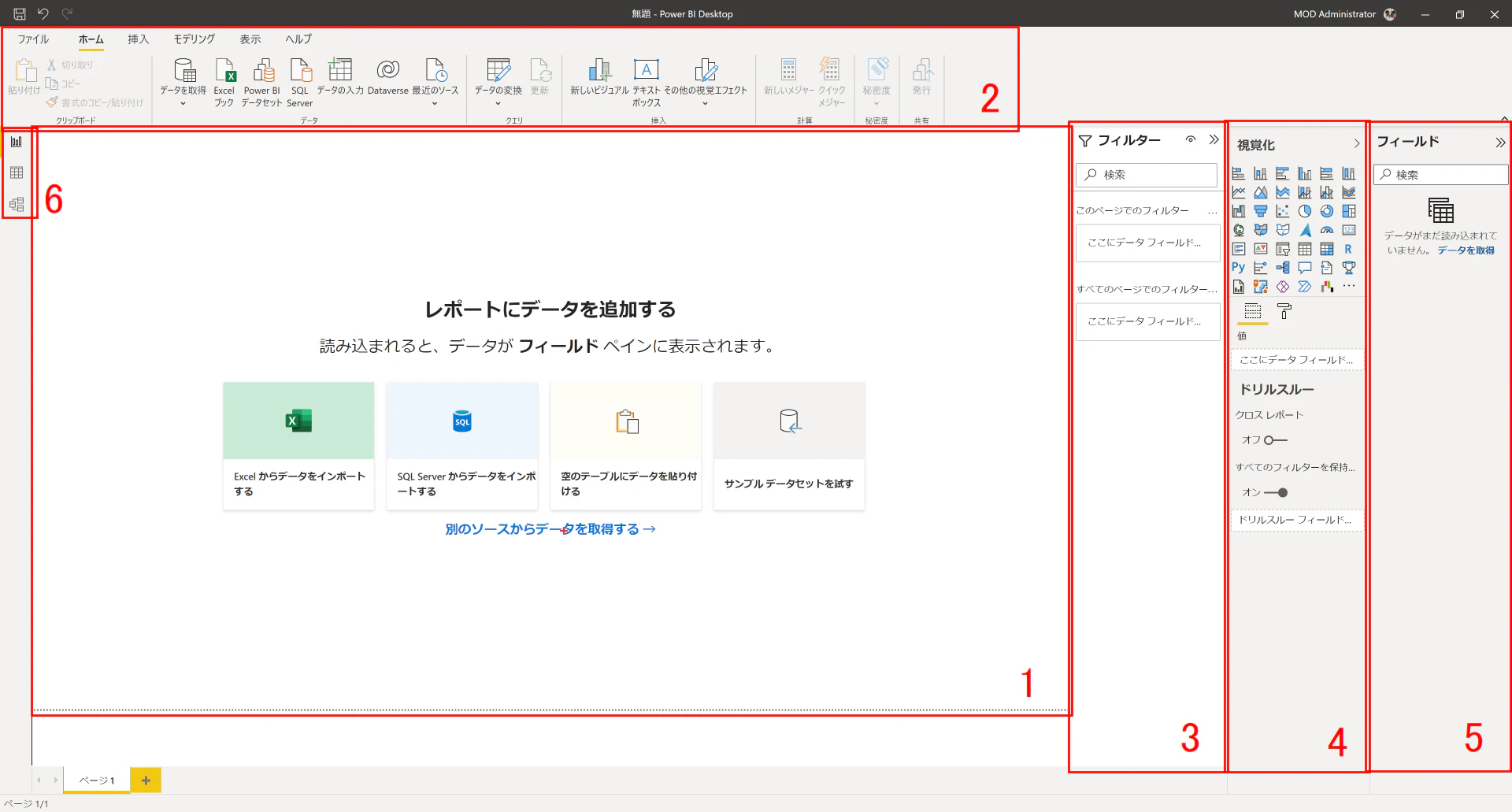Click the SQL Server からデータをインポートする card
Viewport: 1512px width, 812px height.
click(x=462, y=446)
